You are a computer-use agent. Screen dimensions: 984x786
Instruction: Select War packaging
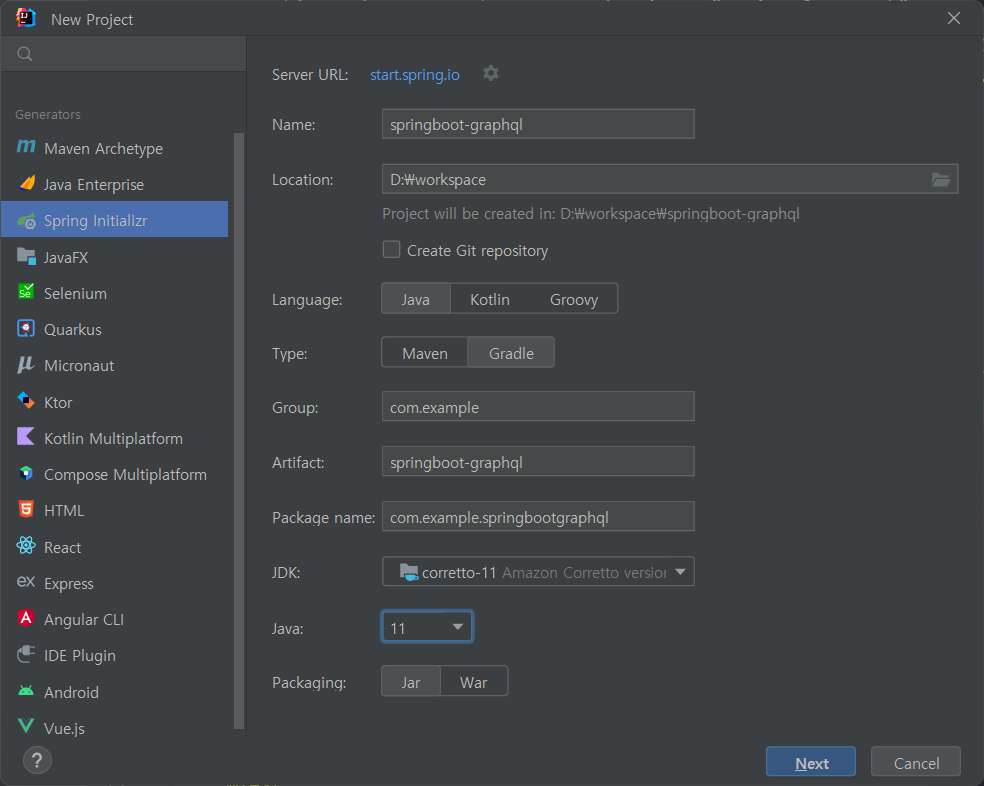(x=473, y=682)
